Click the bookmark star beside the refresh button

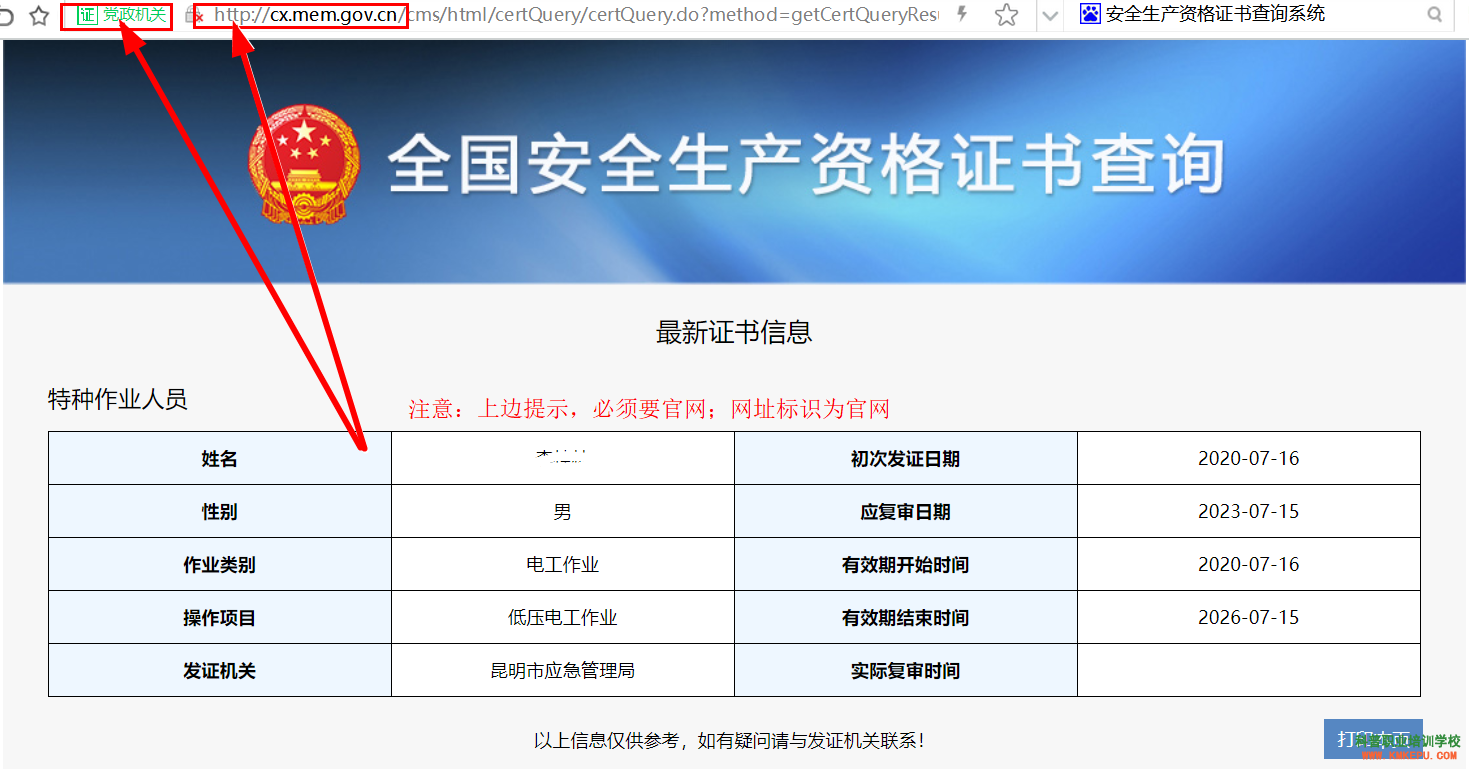[x=39, y=15]
